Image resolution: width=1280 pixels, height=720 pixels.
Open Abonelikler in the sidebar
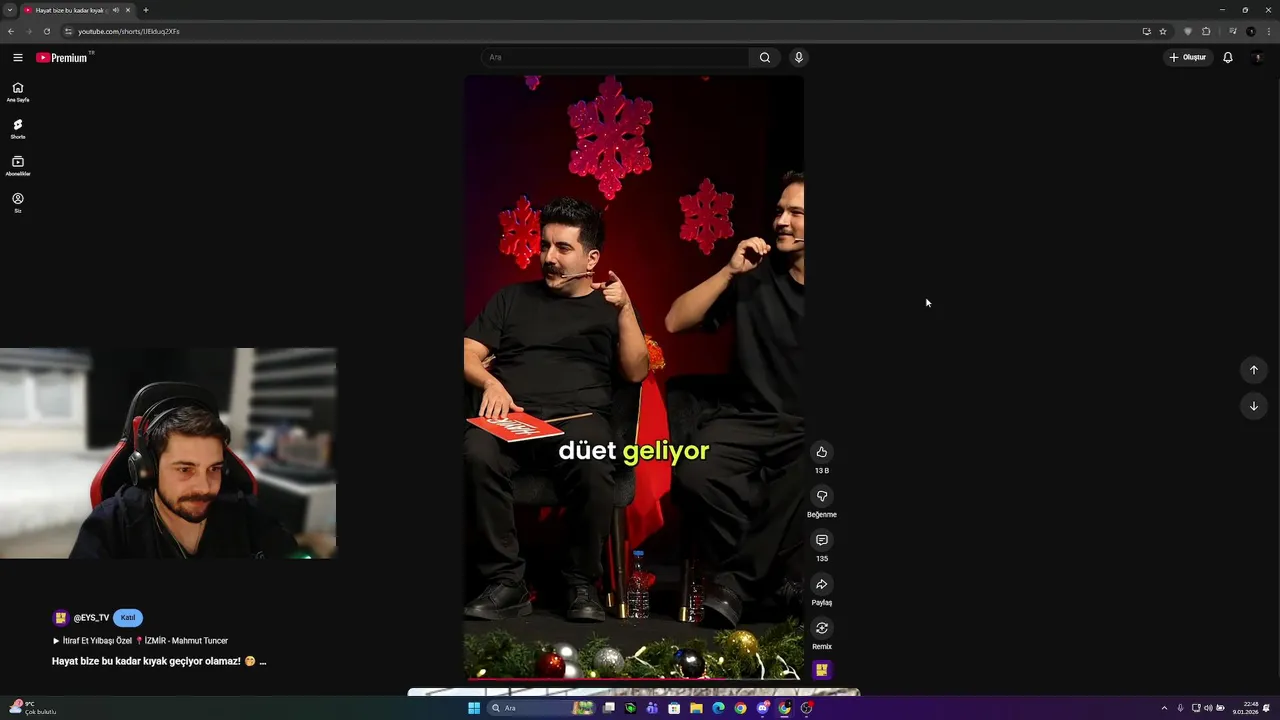click(18, 166)
